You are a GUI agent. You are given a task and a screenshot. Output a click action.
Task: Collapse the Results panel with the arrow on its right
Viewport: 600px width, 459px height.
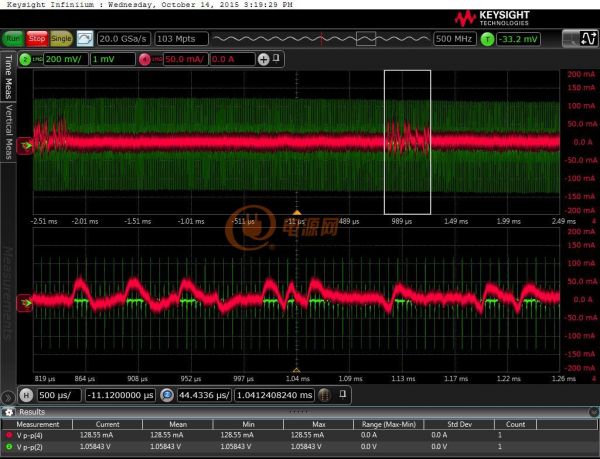(593, 412)
